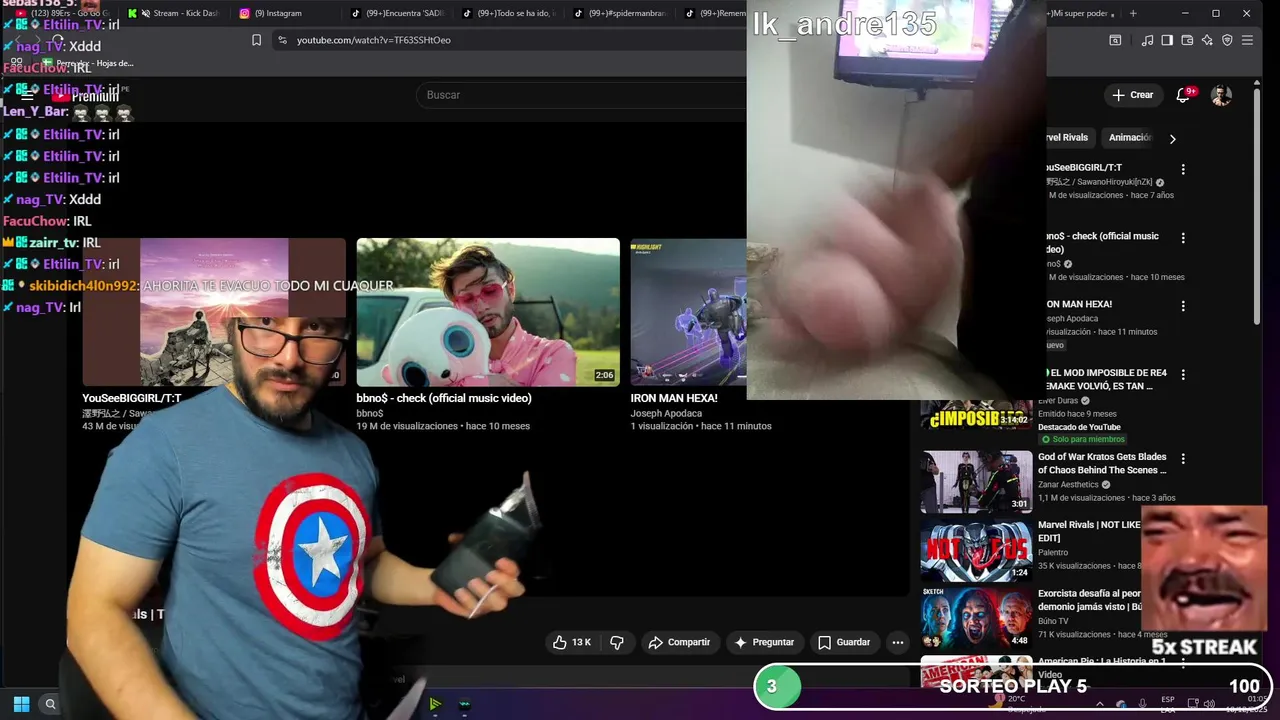Open the Windows Start menu

coord(21,704)
